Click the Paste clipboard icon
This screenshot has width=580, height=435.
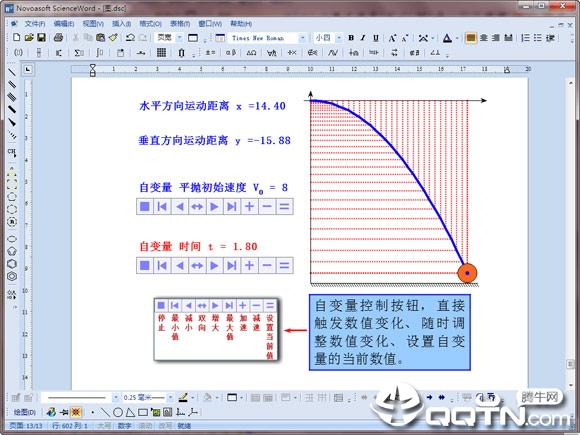coord(100,37)
